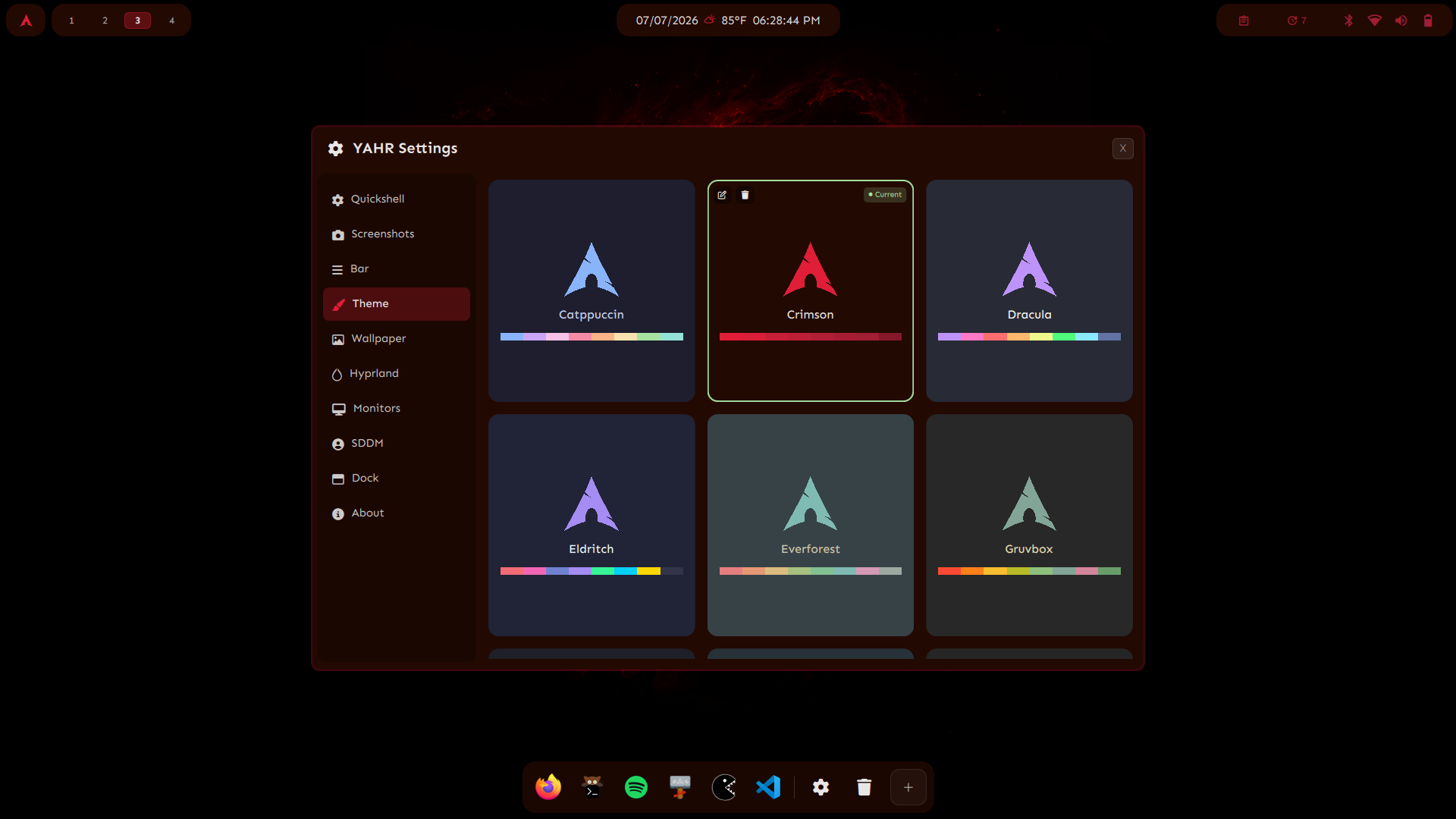Open the terminal app in the dock
1456x819 pixels.
coord(592,787)
